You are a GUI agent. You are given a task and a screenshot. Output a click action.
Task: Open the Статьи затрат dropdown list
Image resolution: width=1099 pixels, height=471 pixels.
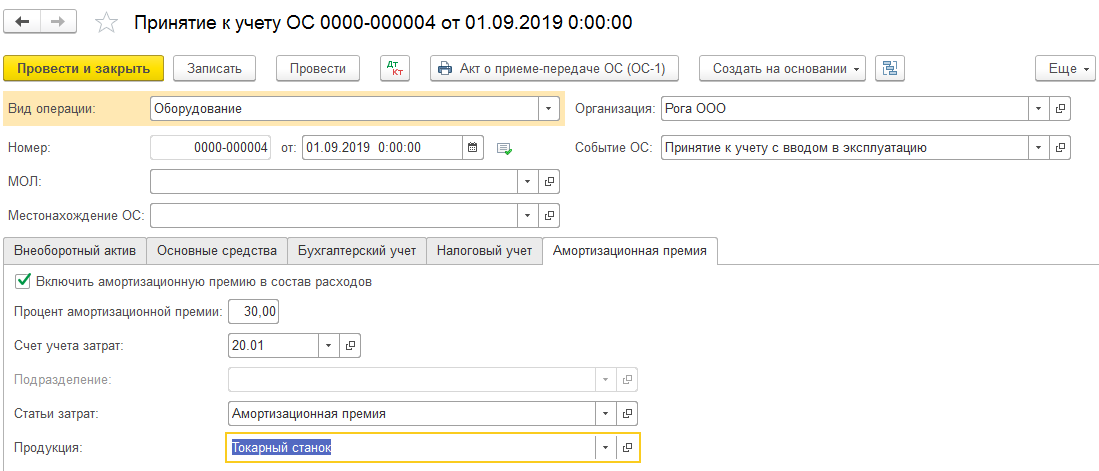[605, 413]
